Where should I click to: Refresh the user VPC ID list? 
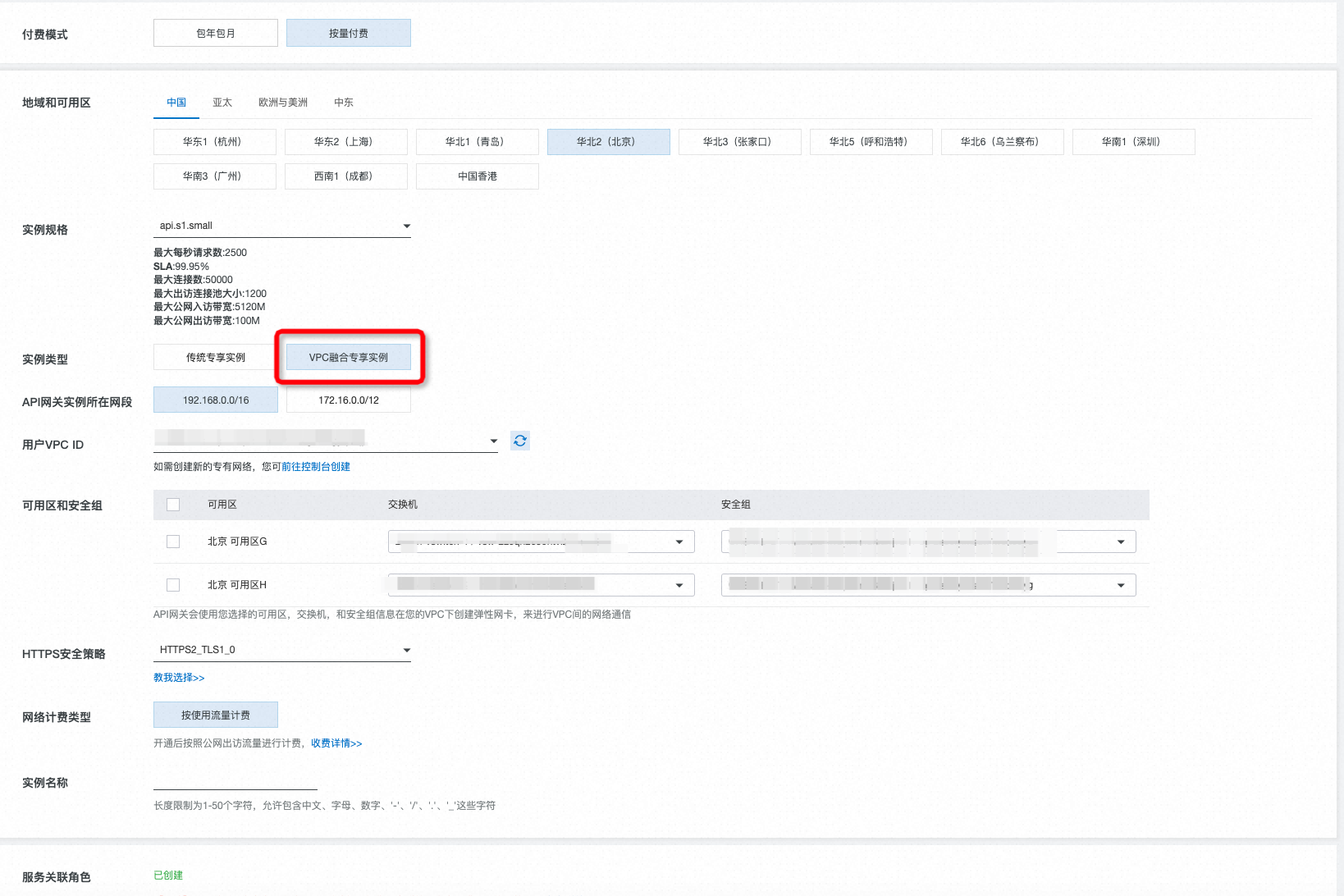(x=520, y=441)
